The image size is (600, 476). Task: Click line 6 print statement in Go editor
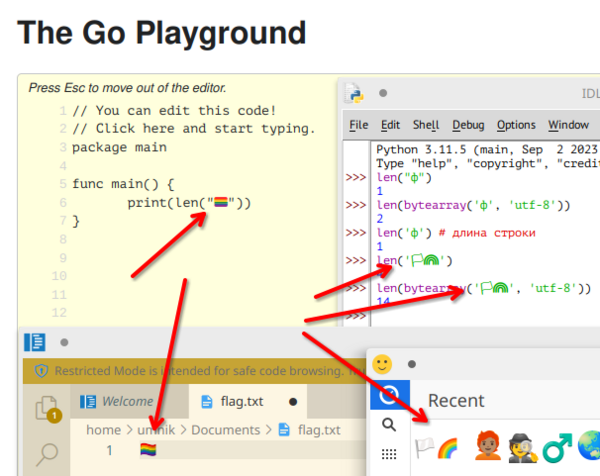coord(189,203)
